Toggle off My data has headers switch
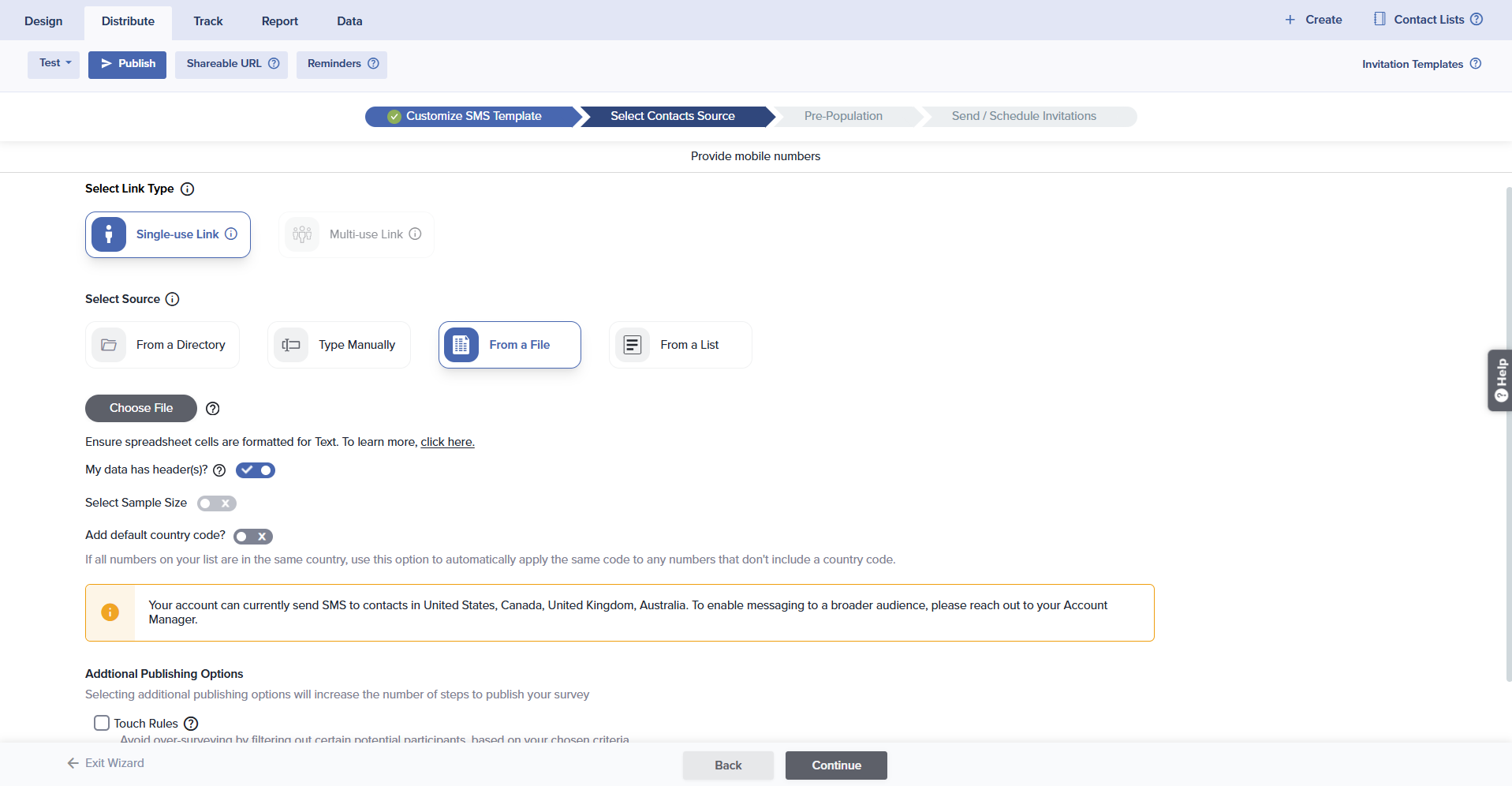Image resolution: width=1512 pixels, height=786 pixels. coord(256,470)
